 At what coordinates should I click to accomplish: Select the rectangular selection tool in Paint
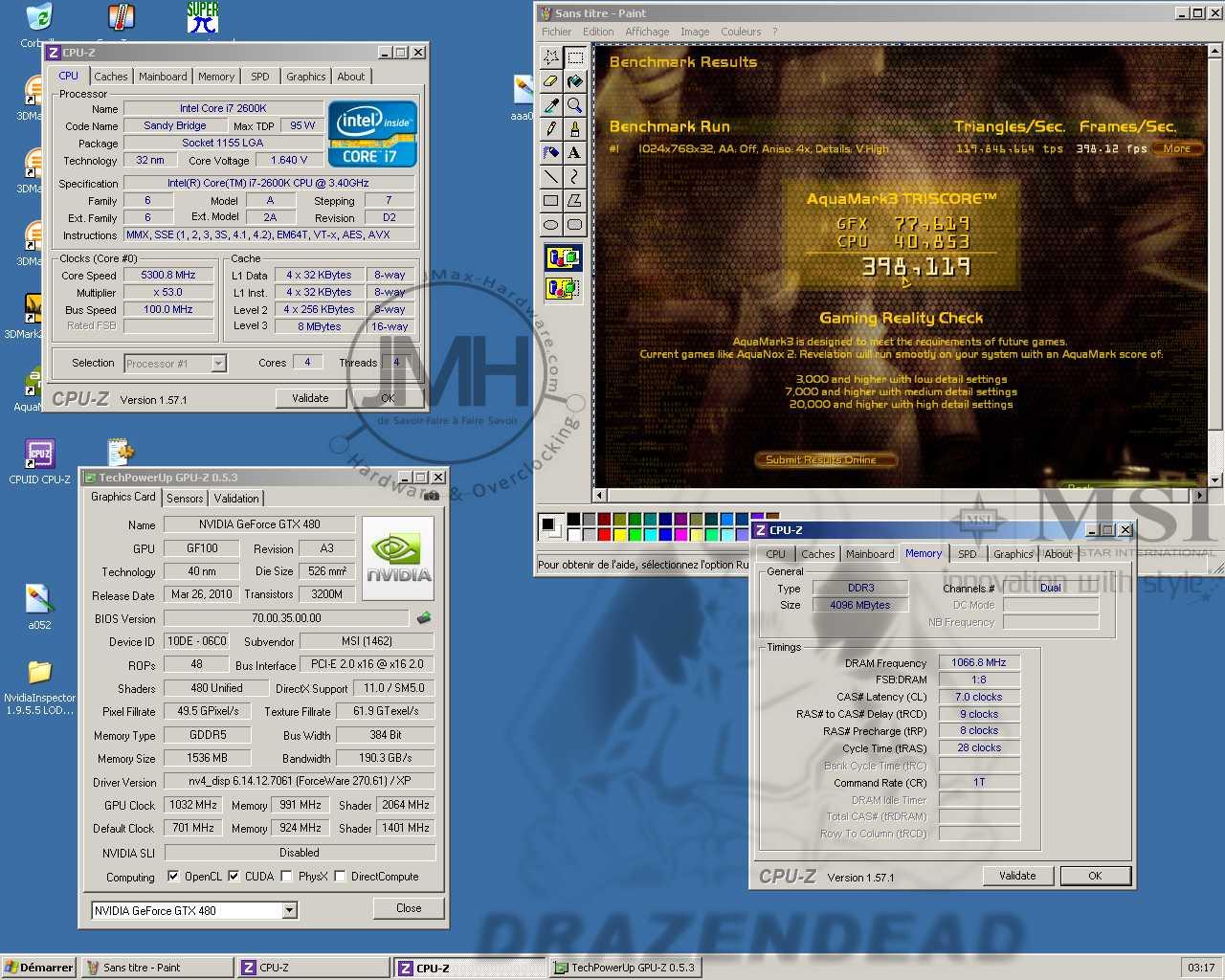click(x=574, y=57)
